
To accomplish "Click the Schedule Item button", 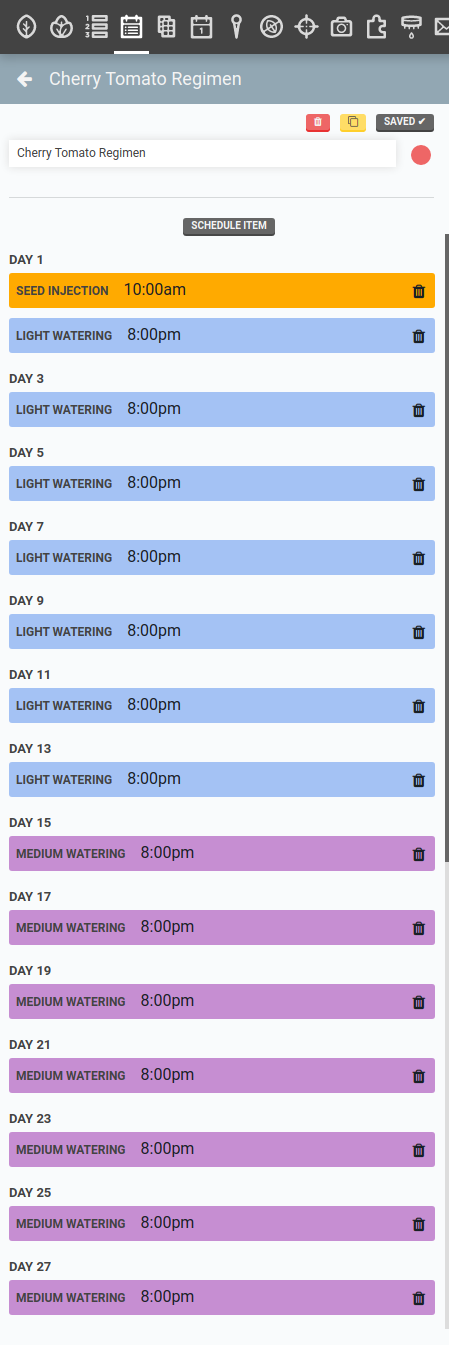I will (x=229, y=226).
